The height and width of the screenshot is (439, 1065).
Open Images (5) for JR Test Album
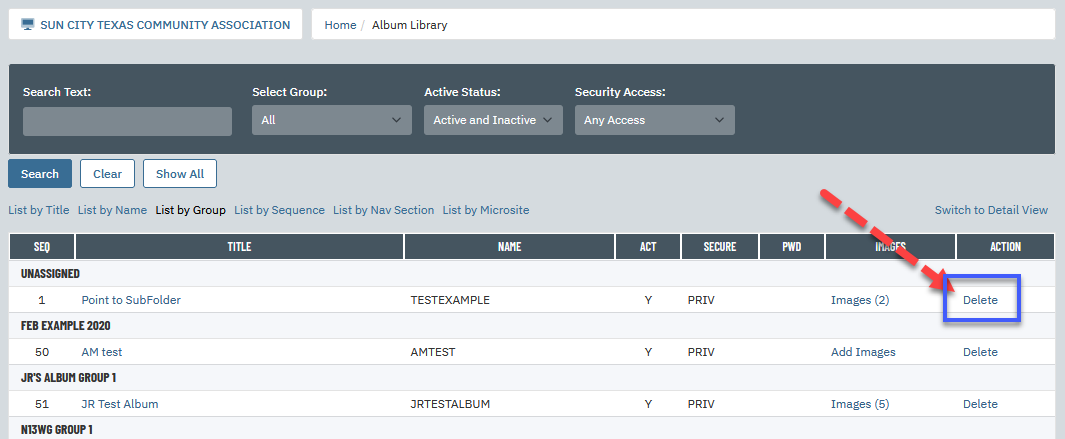pos(860,404)
